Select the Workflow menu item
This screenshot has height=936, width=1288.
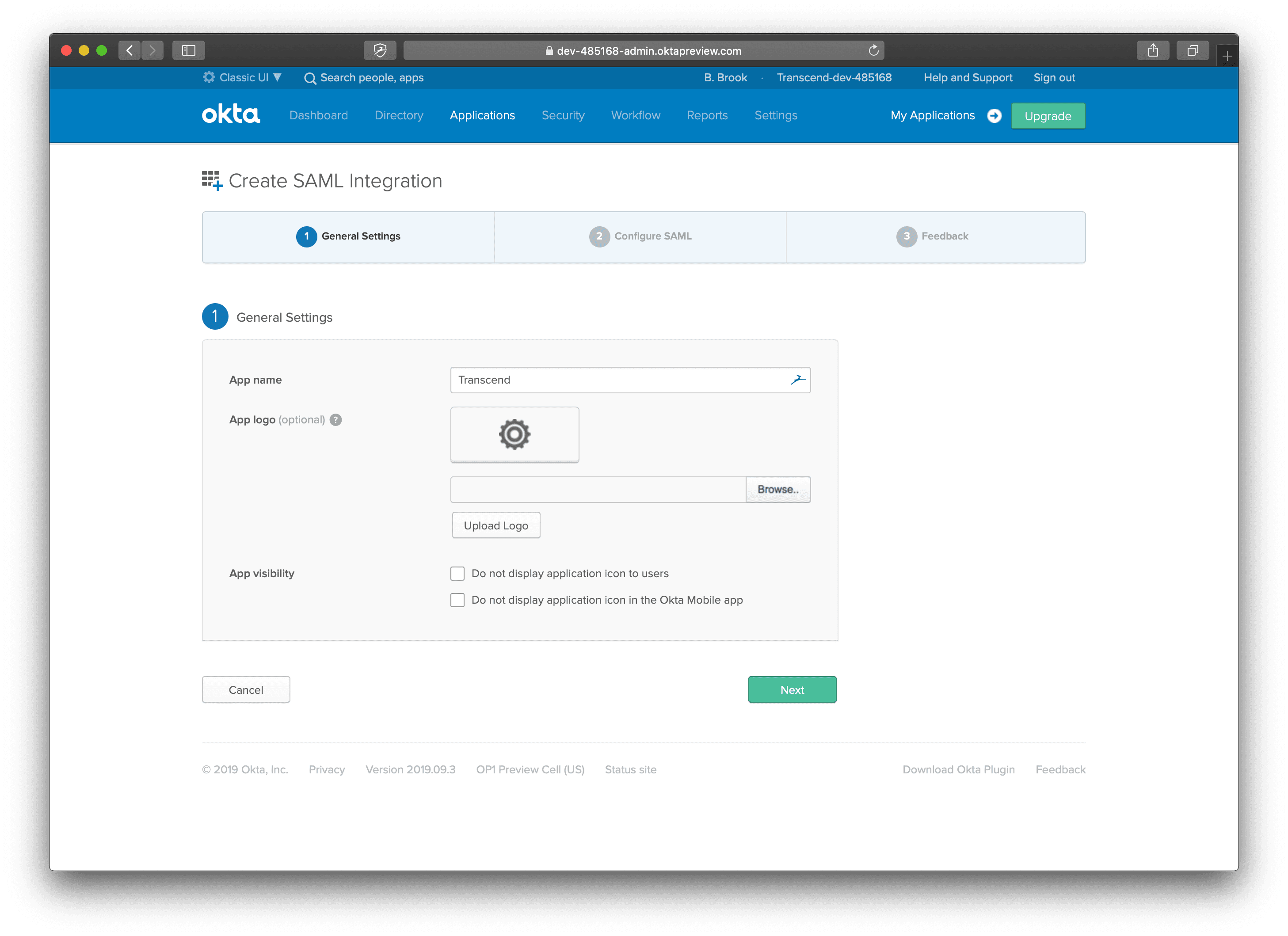pyautogui.click(x=635, y=115)
